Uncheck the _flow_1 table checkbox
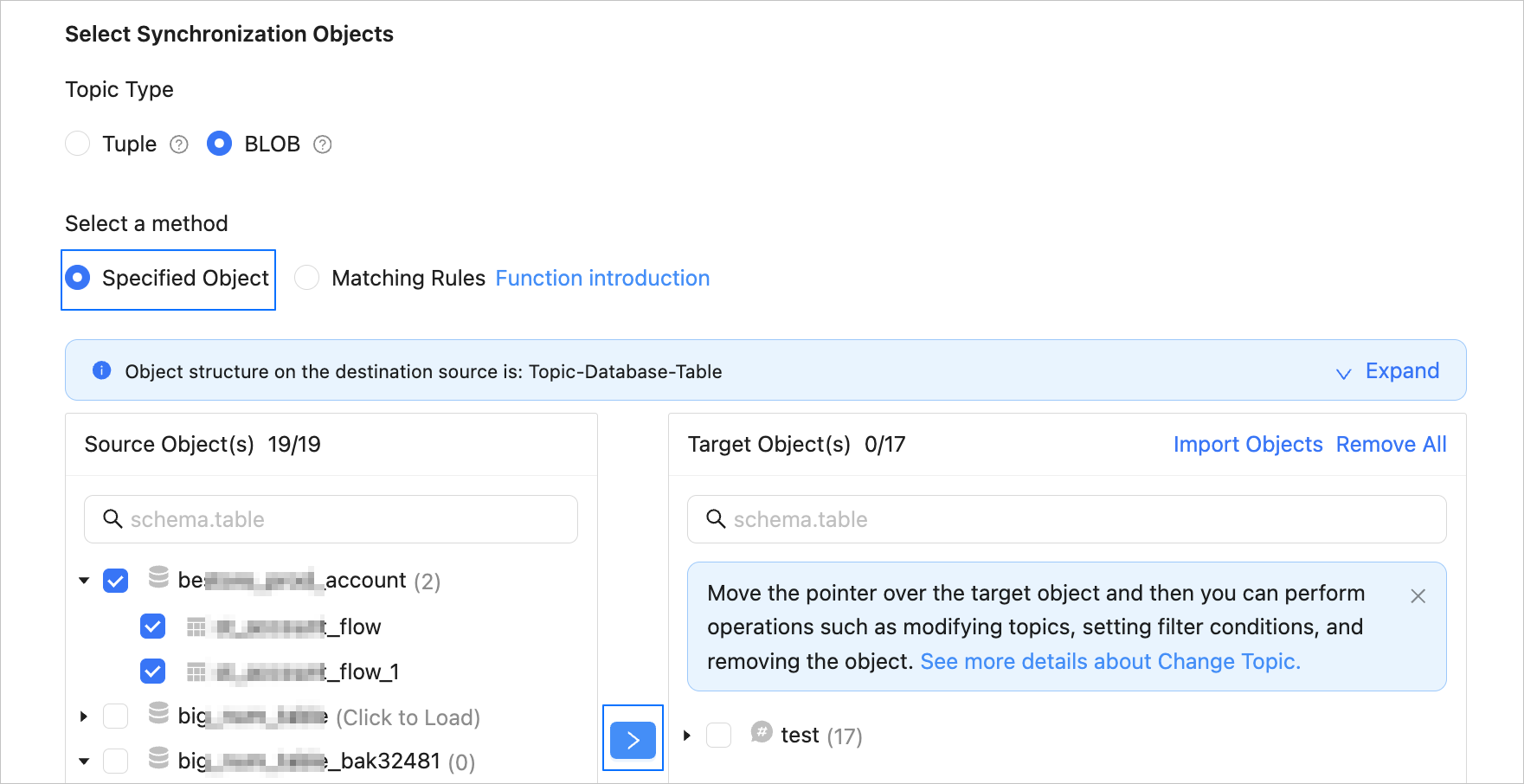This screenshot has width=1524, height=784. [153, 672]
